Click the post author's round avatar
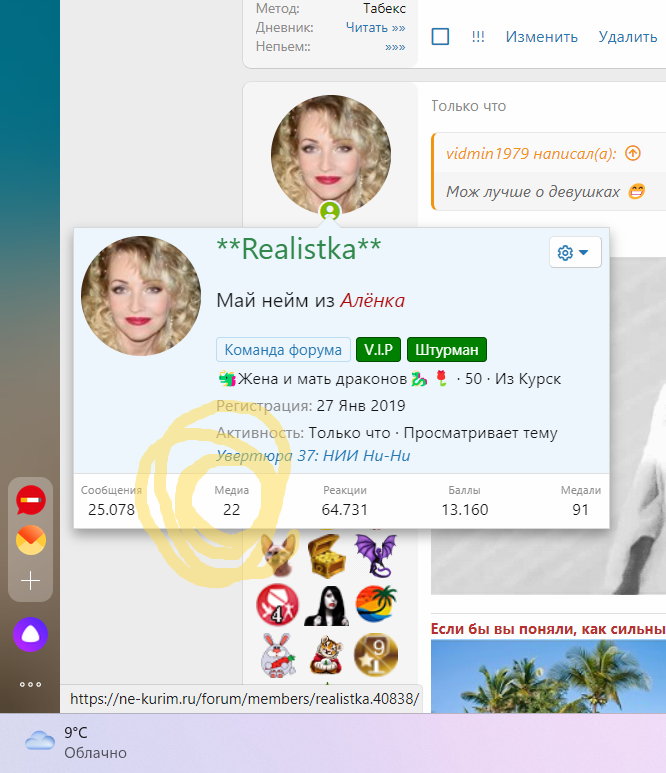 pyautogui.click(x=331, y=155)
